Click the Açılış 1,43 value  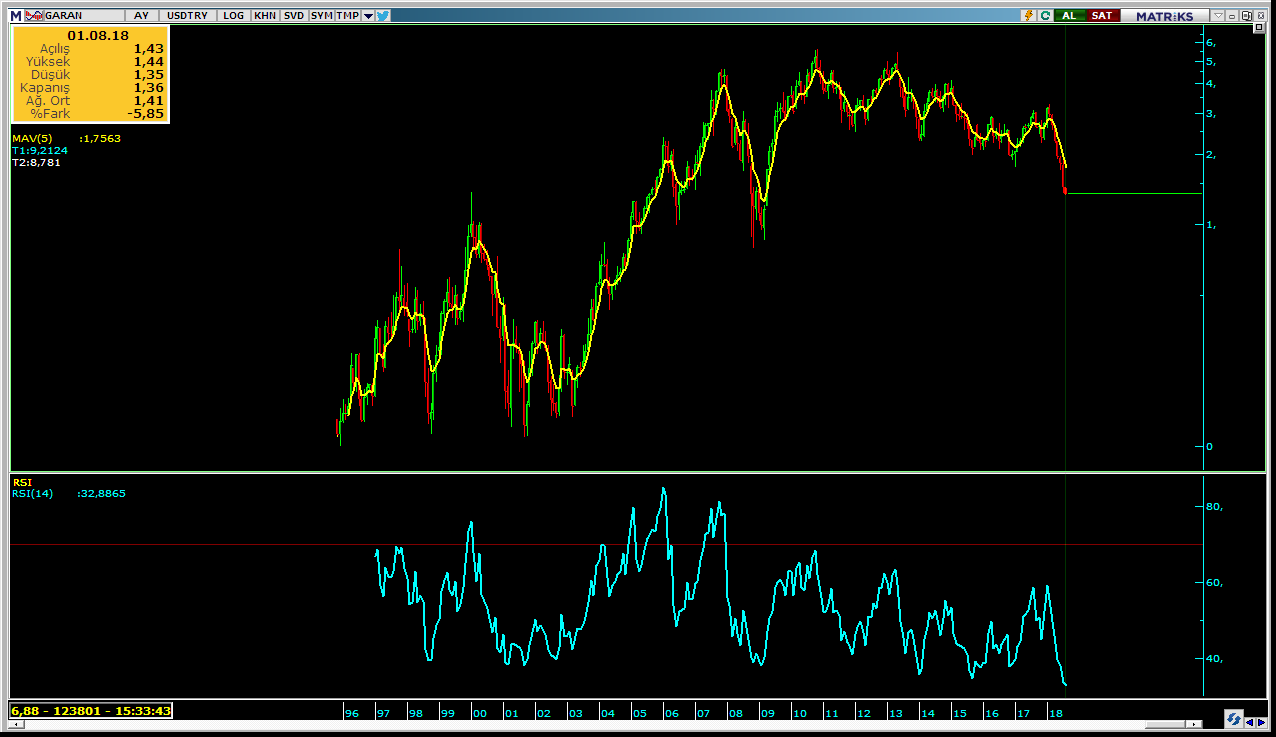148,49
